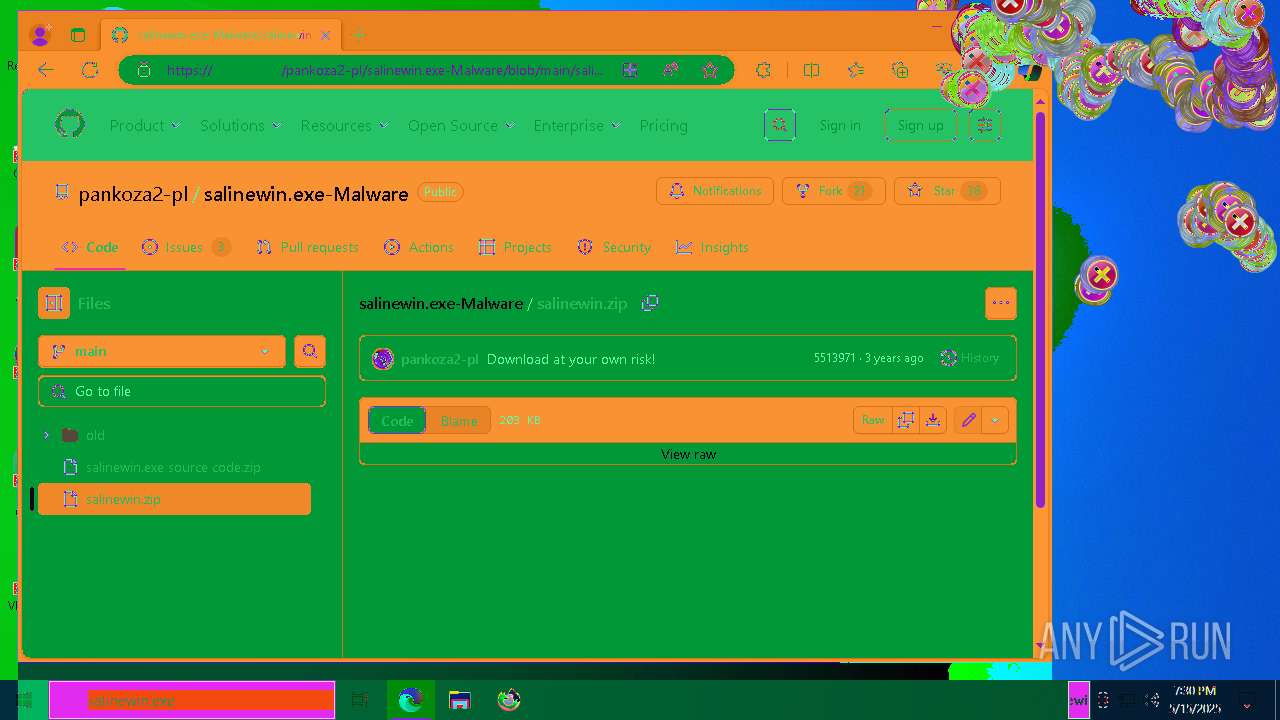1280x720 pixels.
Task: Expand the Resources menu
Action: [x=344, y=126]
